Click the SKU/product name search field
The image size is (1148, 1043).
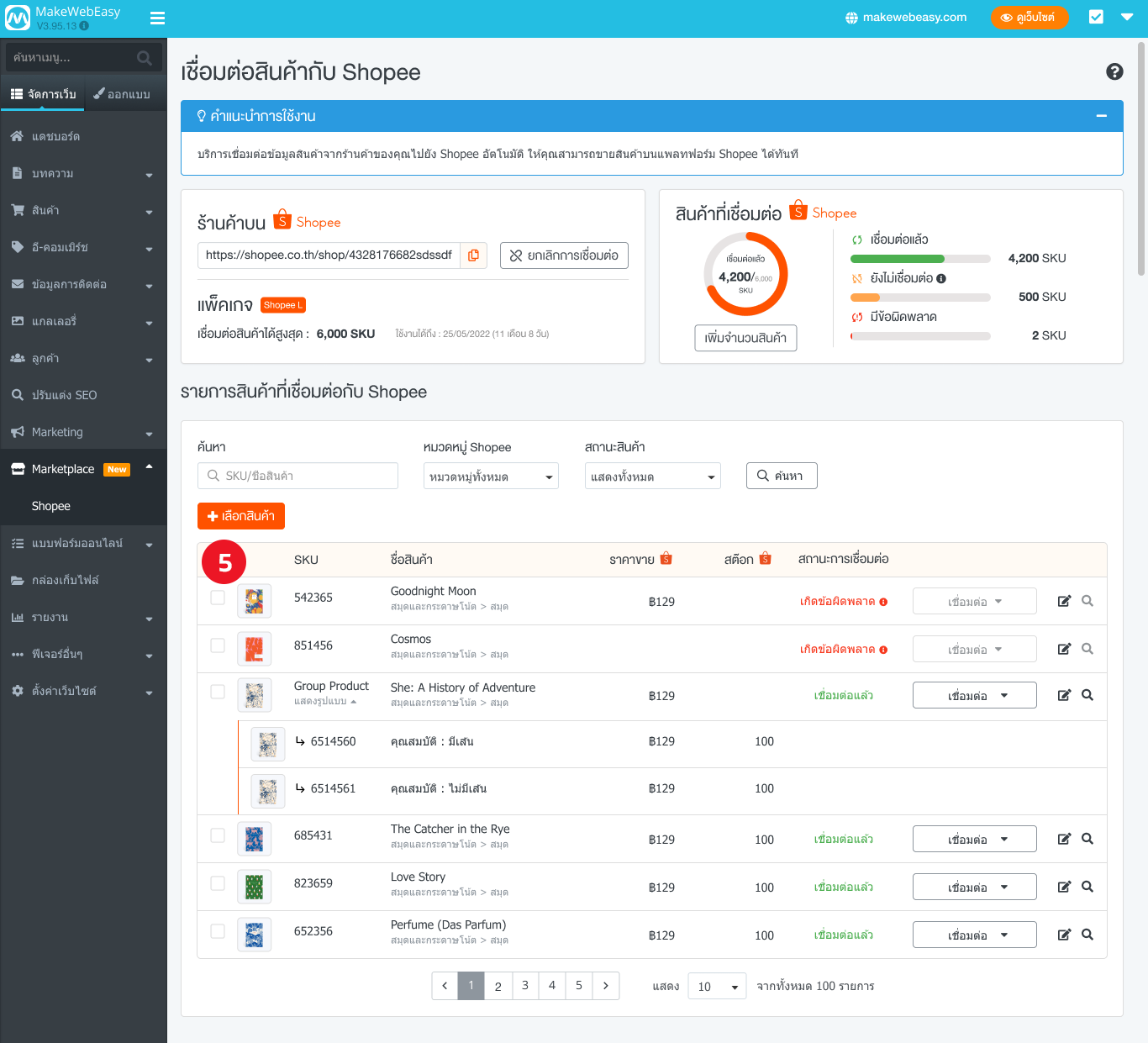tap(298, 476)
